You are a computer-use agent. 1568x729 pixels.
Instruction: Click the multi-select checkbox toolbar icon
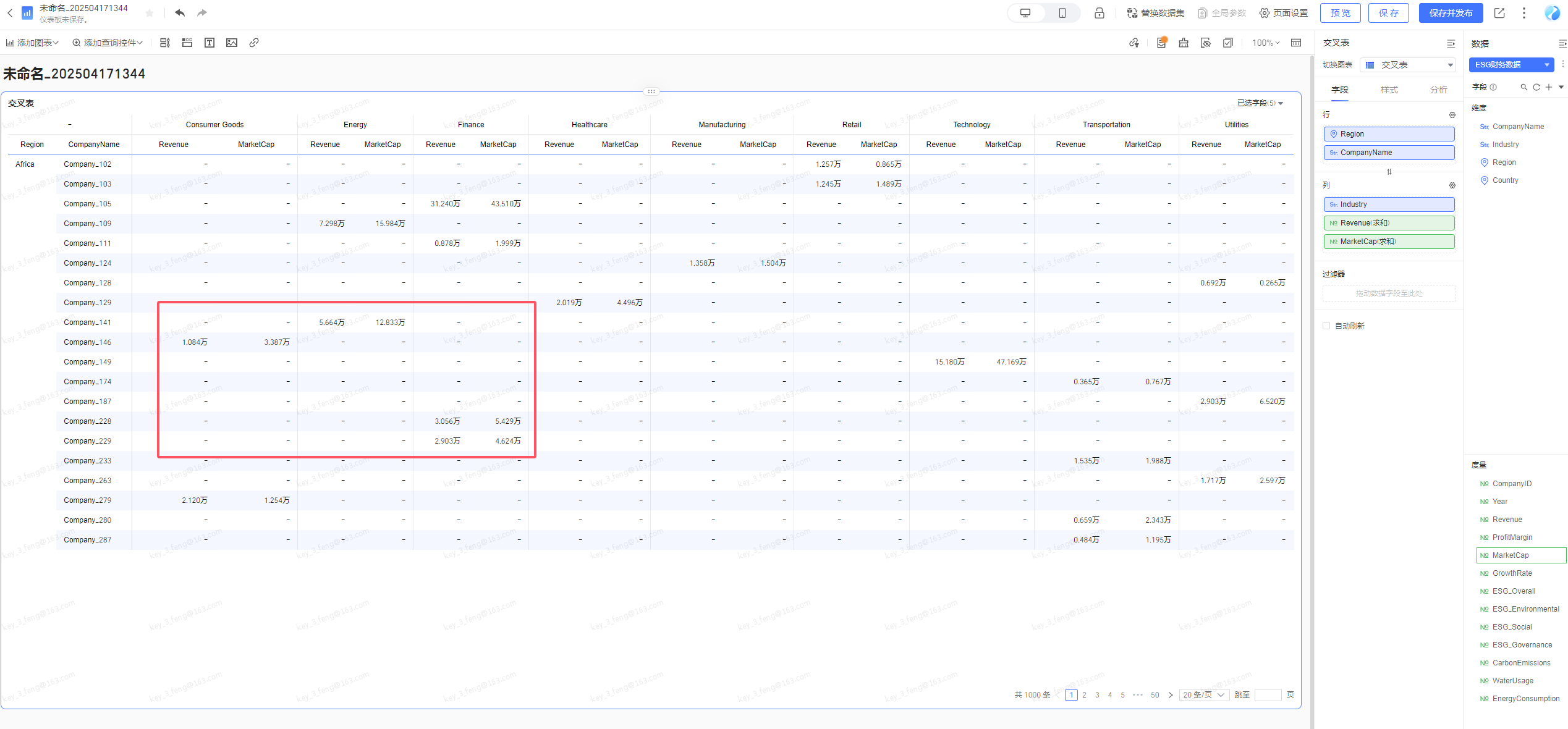[x=1228, y=43]
